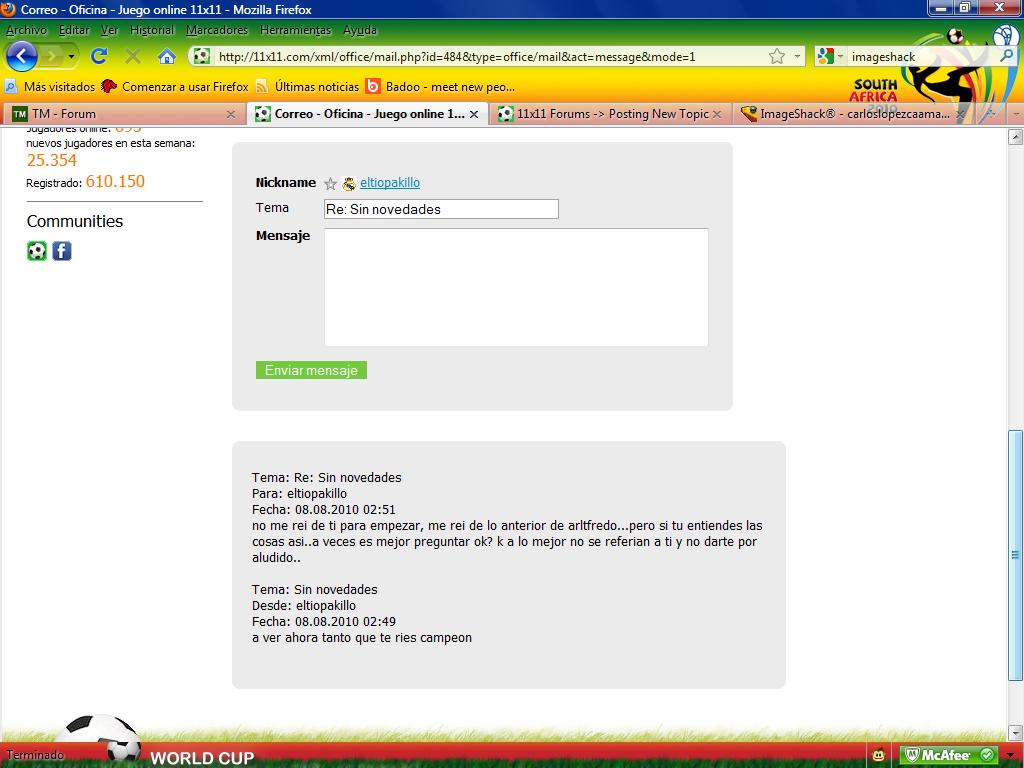Image resolution: width=1024 pixels, height=768 pixels.
Task: Click the browser Back arrow button
Action: pos(22,56)
